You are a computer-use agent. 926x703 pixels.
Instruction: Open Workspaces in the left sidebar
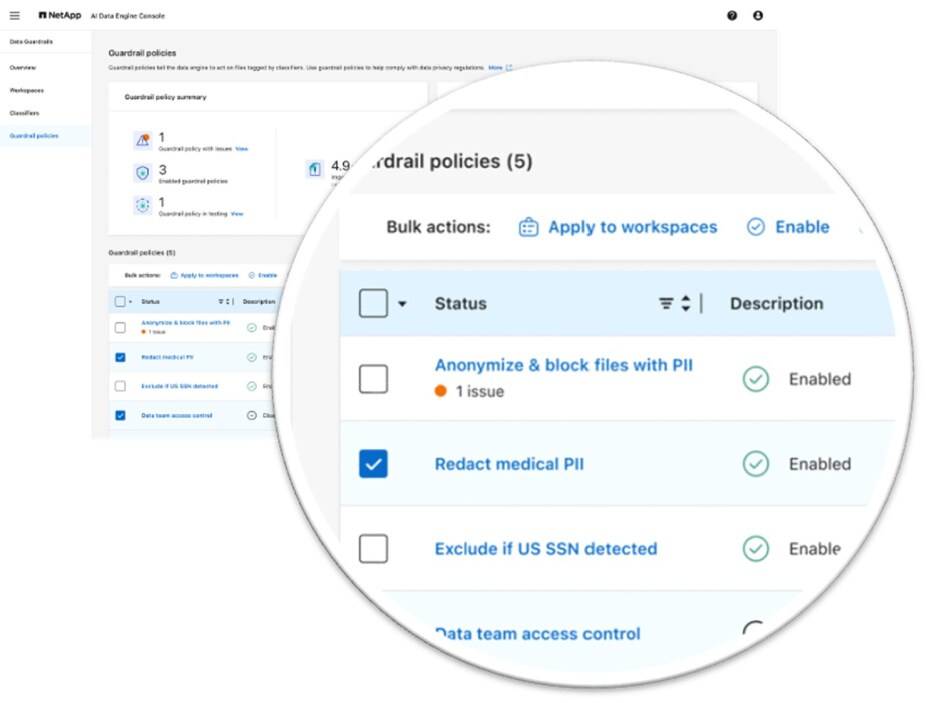coord(27,90)
